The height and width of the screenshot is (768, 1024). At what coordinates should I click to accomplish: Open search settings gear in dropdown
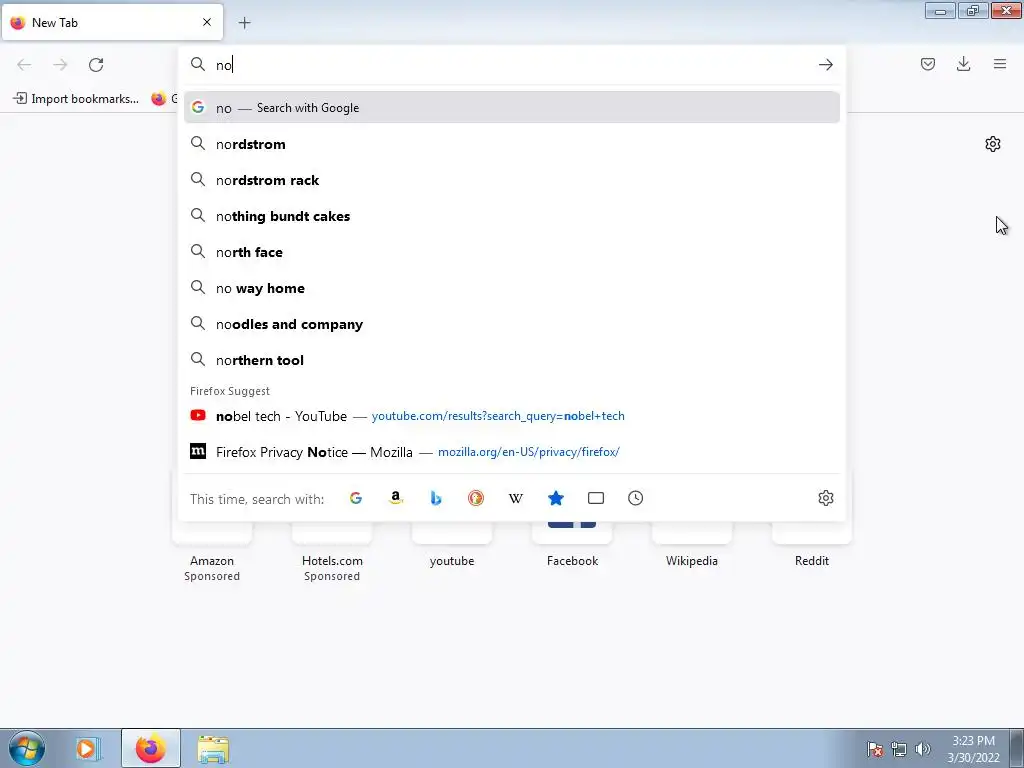(825, 498)
